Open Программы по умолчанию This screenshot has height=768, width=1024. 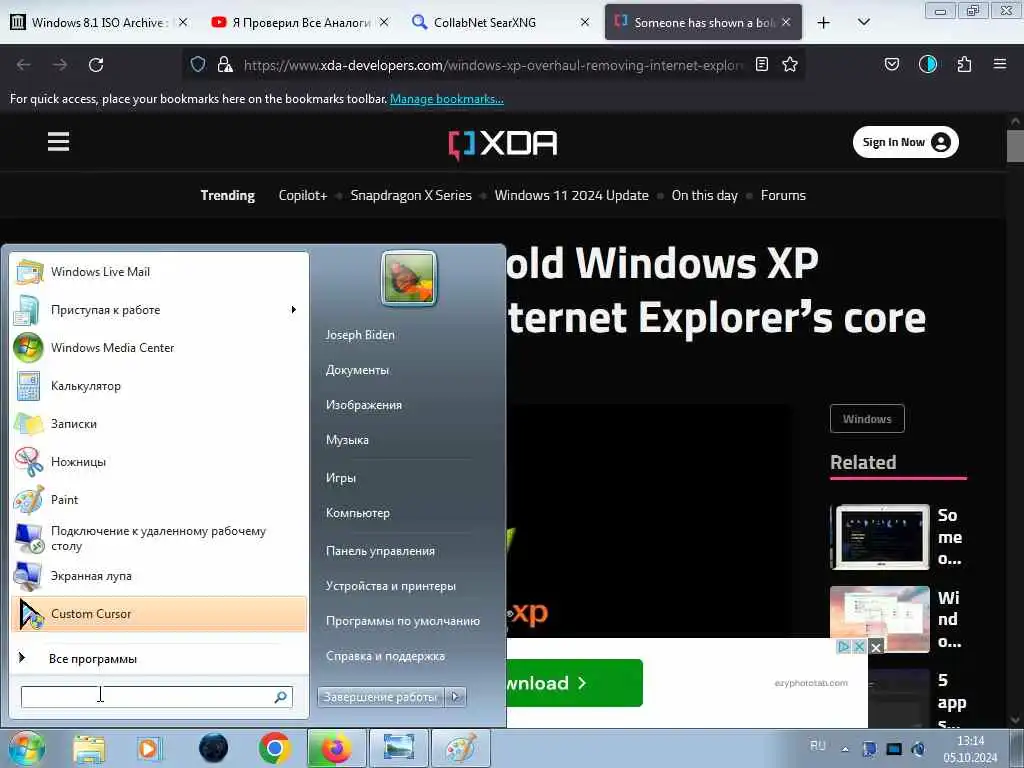click(403, 621)
